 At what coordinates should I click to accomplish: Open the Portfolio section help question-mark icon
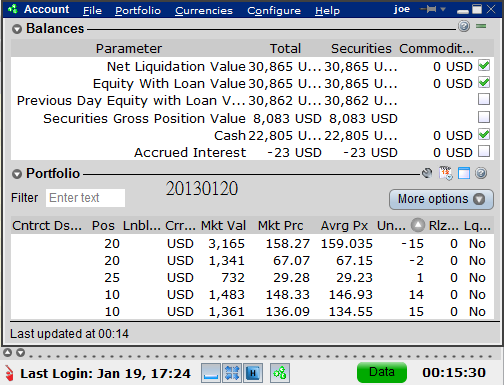481,173
